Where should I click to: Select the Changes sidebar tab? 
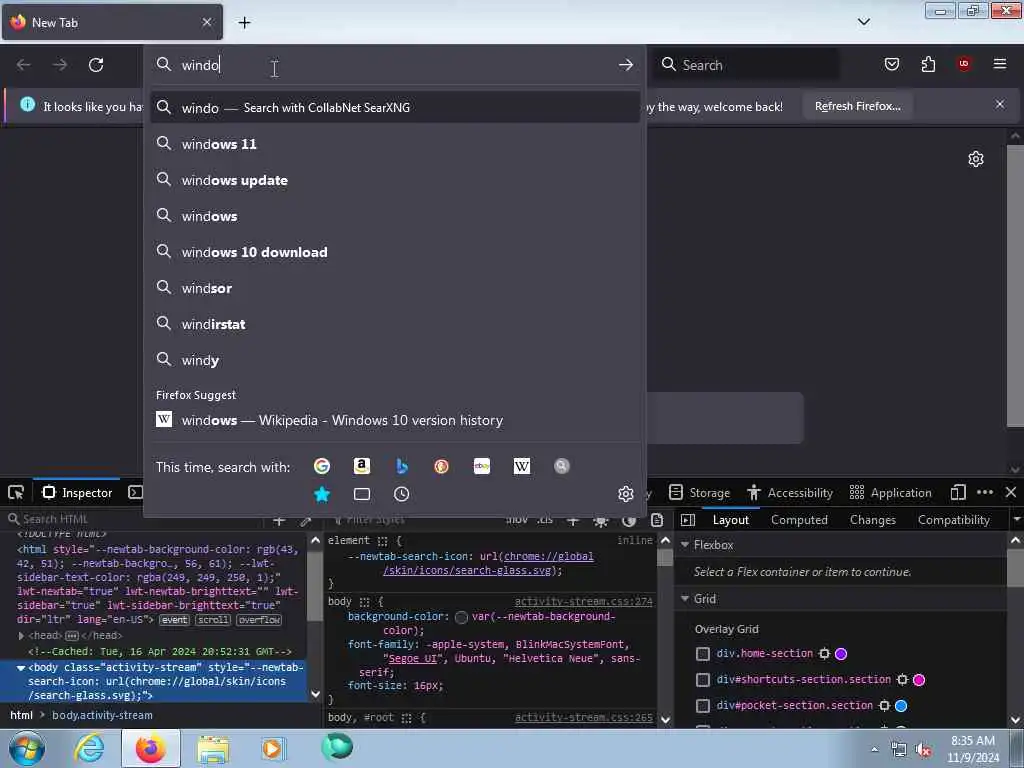coord(872,520)
